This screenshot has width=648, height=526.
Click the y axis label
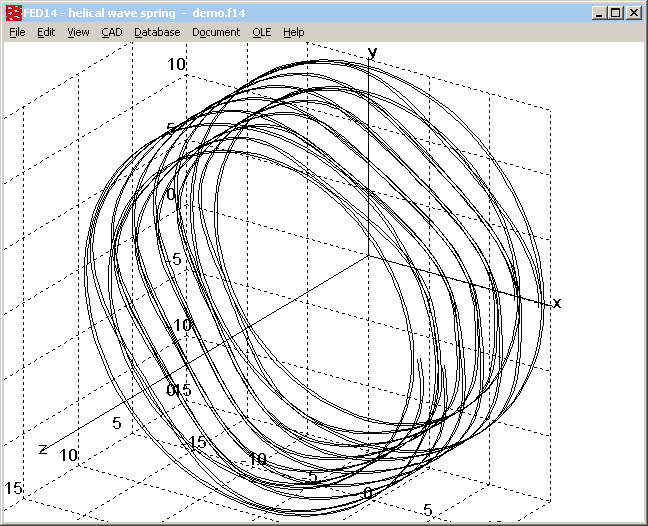tap(372, 51)
